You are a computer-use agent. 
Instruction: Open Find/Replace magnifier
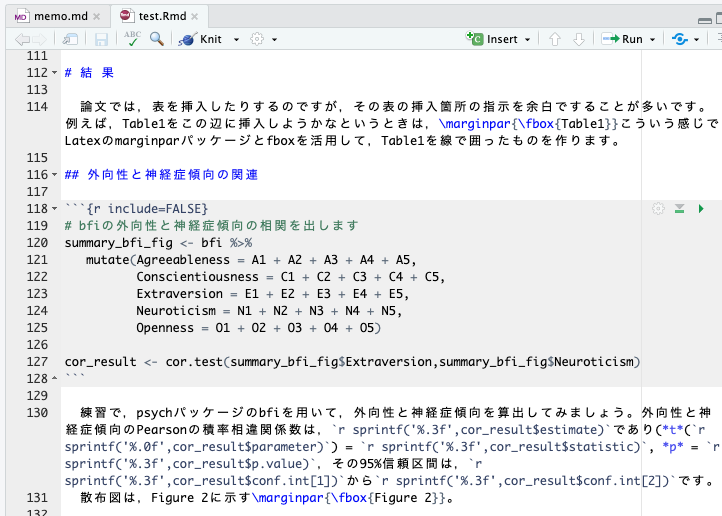click(157, 39)
